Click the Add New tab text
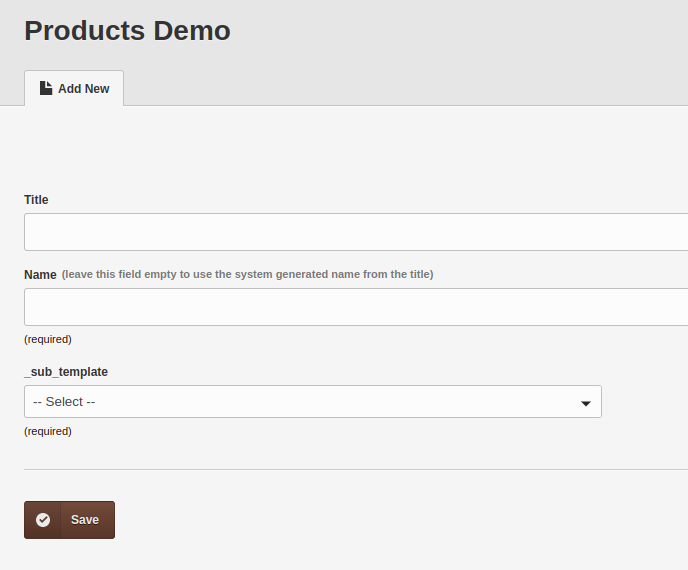This screenshot has width=688, height=570. (83, 89)
